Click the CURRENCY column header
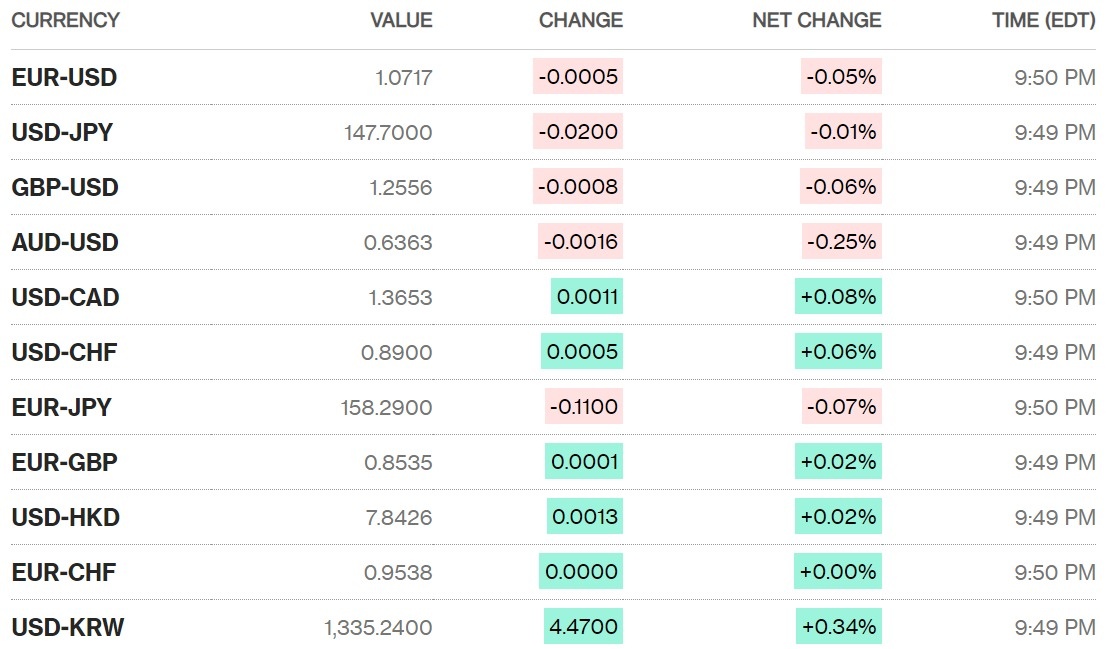This screenshot has width=1109, height=649. pyautogui.click(x=65, y=20)
